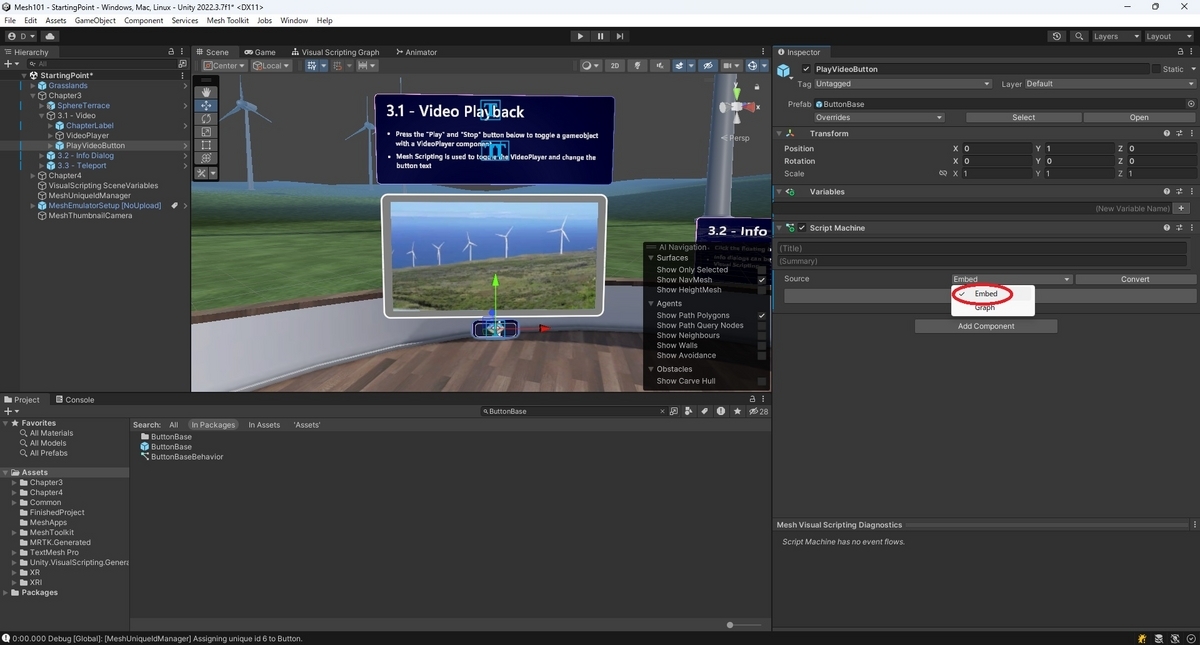Open the GameObject menu

click(x=95, y=20)
